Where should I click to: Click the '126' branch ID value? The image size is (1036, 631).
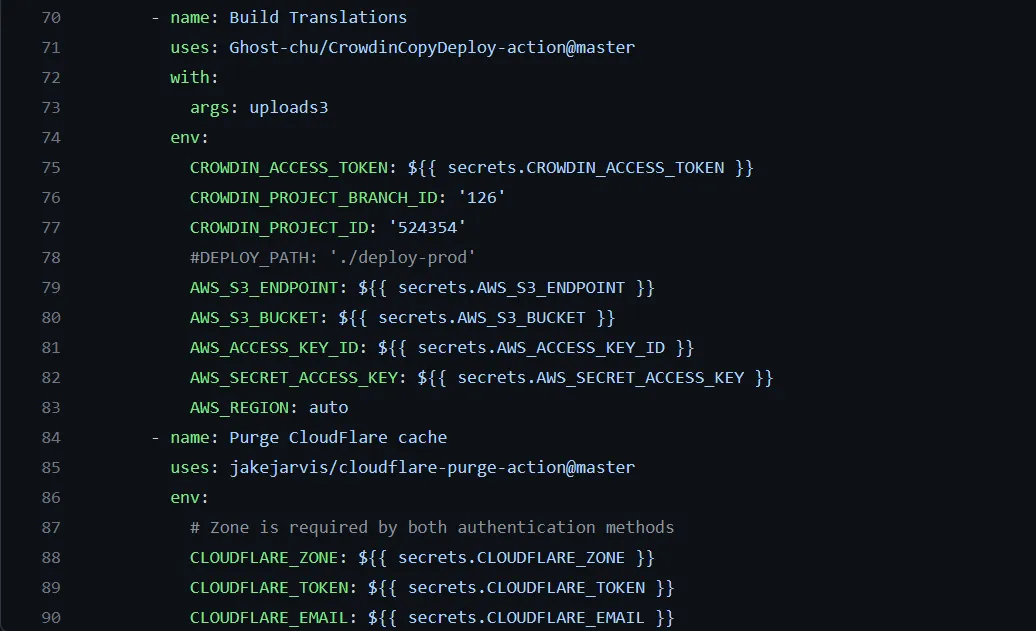[x=480, y=197]
